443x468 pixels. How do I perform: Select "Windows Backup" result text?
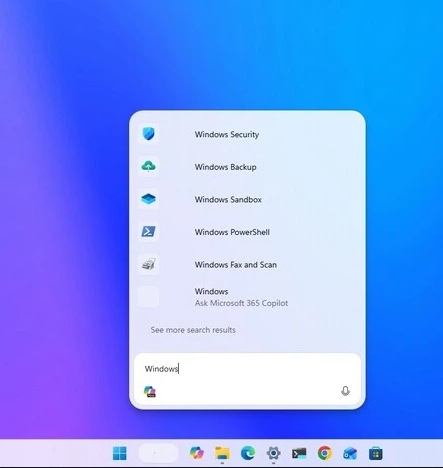pyautogui.click(x=226, y=167)
